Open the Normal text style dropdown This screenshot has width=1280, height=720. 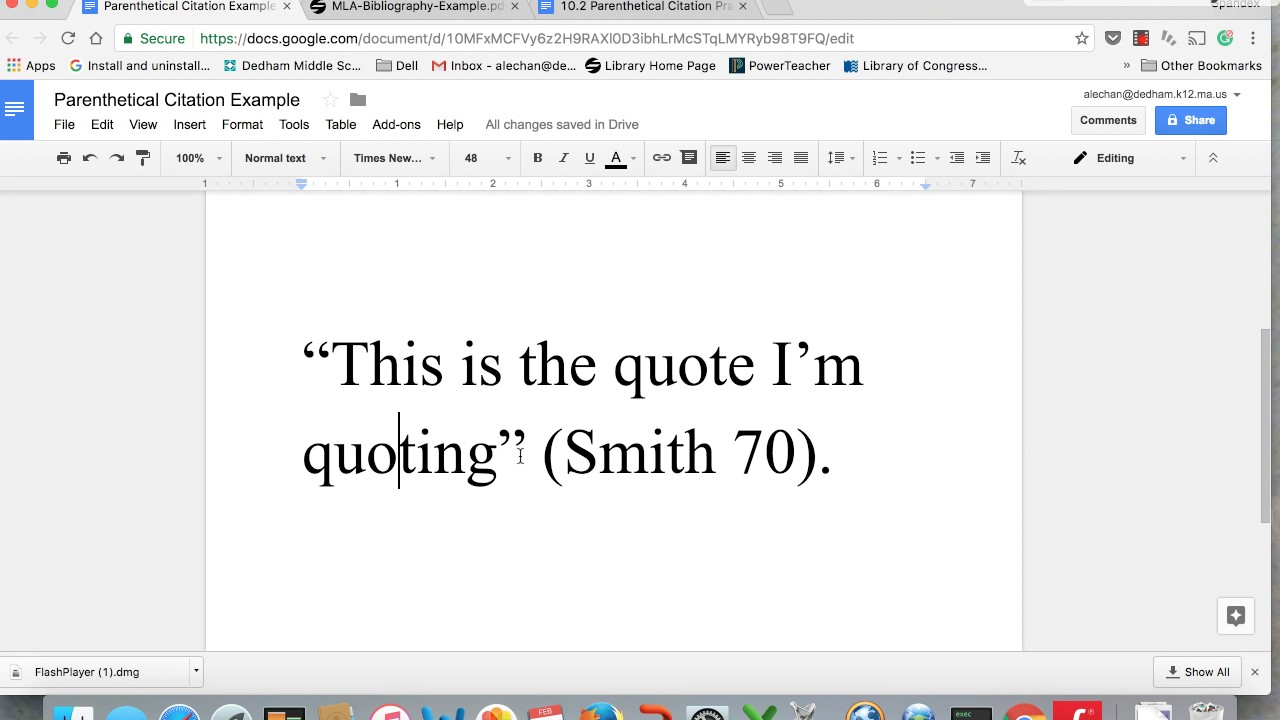pos(285,158)
